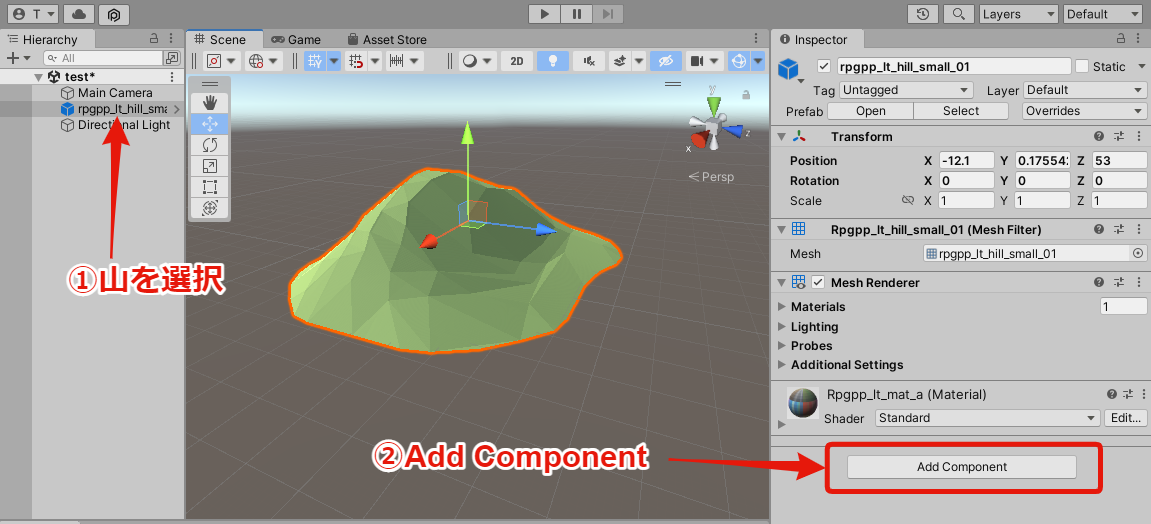Open the Layer Default dropdown
1151x524 pixels.
tap(1084, 90)
